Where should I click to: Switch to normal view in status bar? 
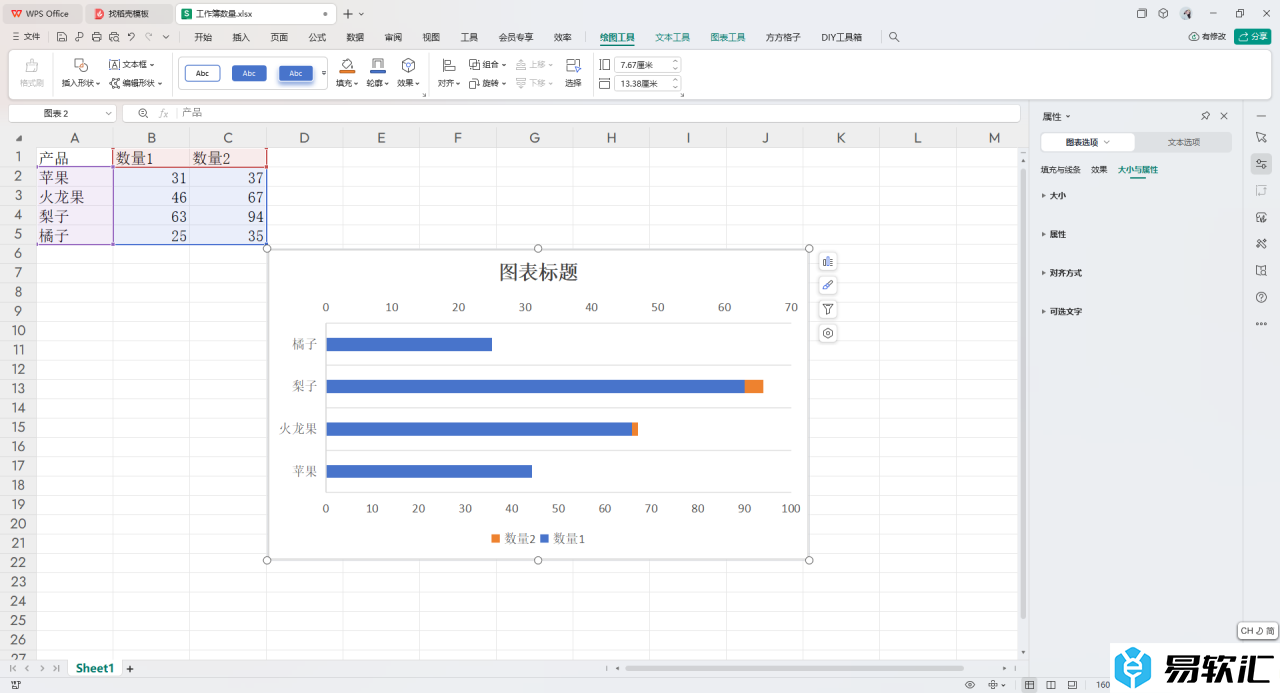(1030, 685)
